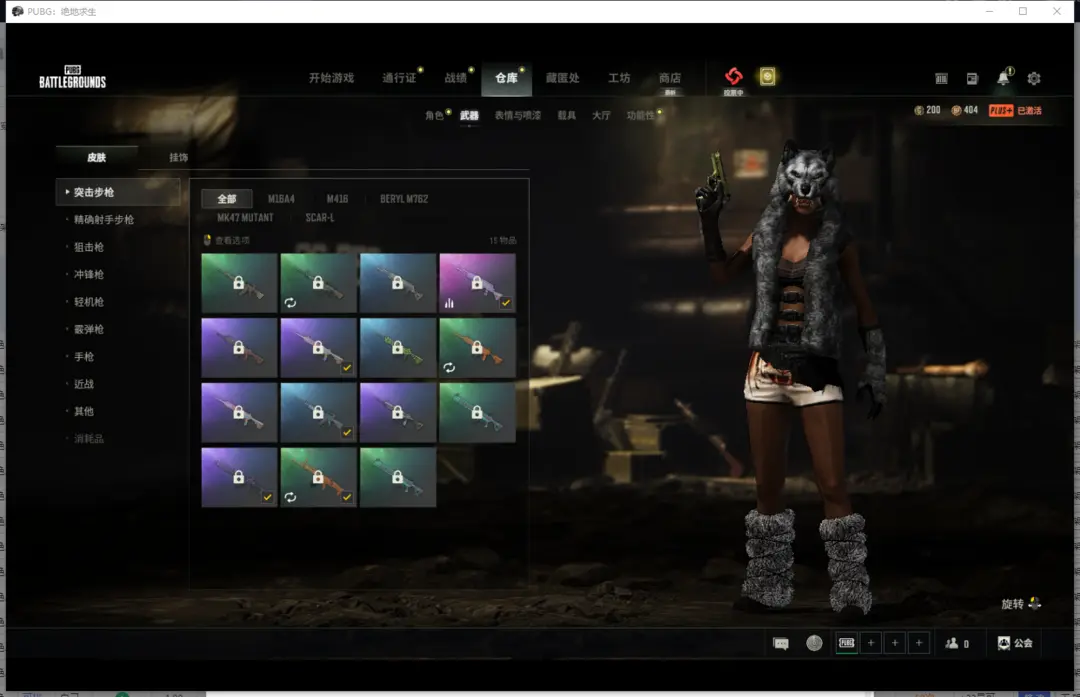1080x697 pixels.
Task: Filter skins by M416
Action: point(337,199)
